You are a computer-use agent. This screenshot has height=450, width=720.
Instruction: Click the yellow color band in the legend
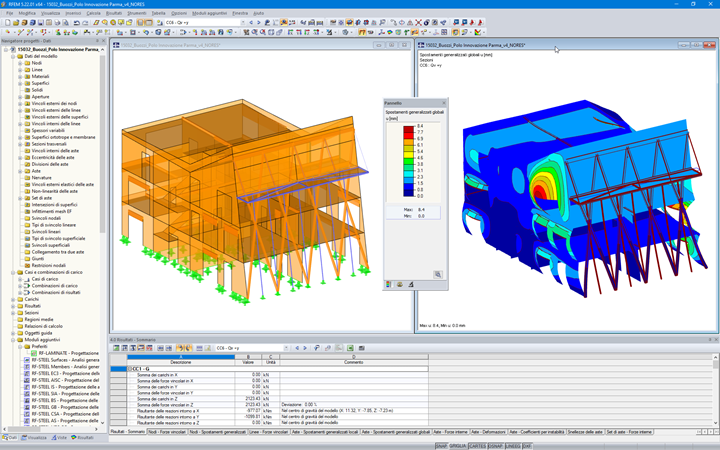(408, 153)
